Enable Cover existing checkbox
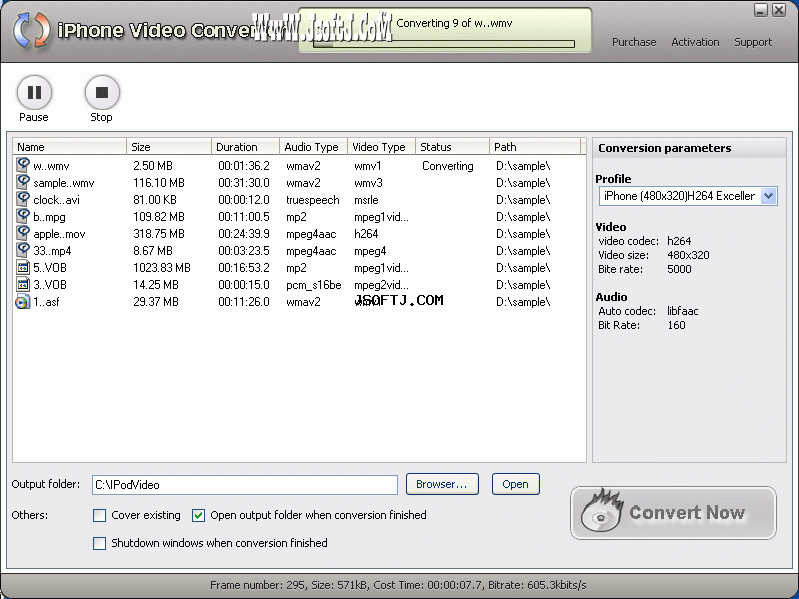The width and height of the screenshot is (799, 599). 99,515
